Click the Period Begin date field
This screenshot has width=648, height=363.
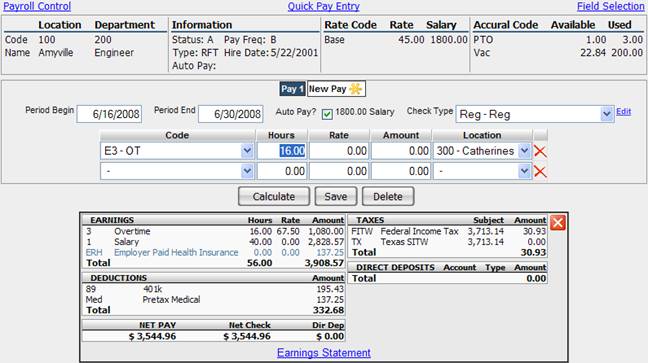tap(109, 114)
